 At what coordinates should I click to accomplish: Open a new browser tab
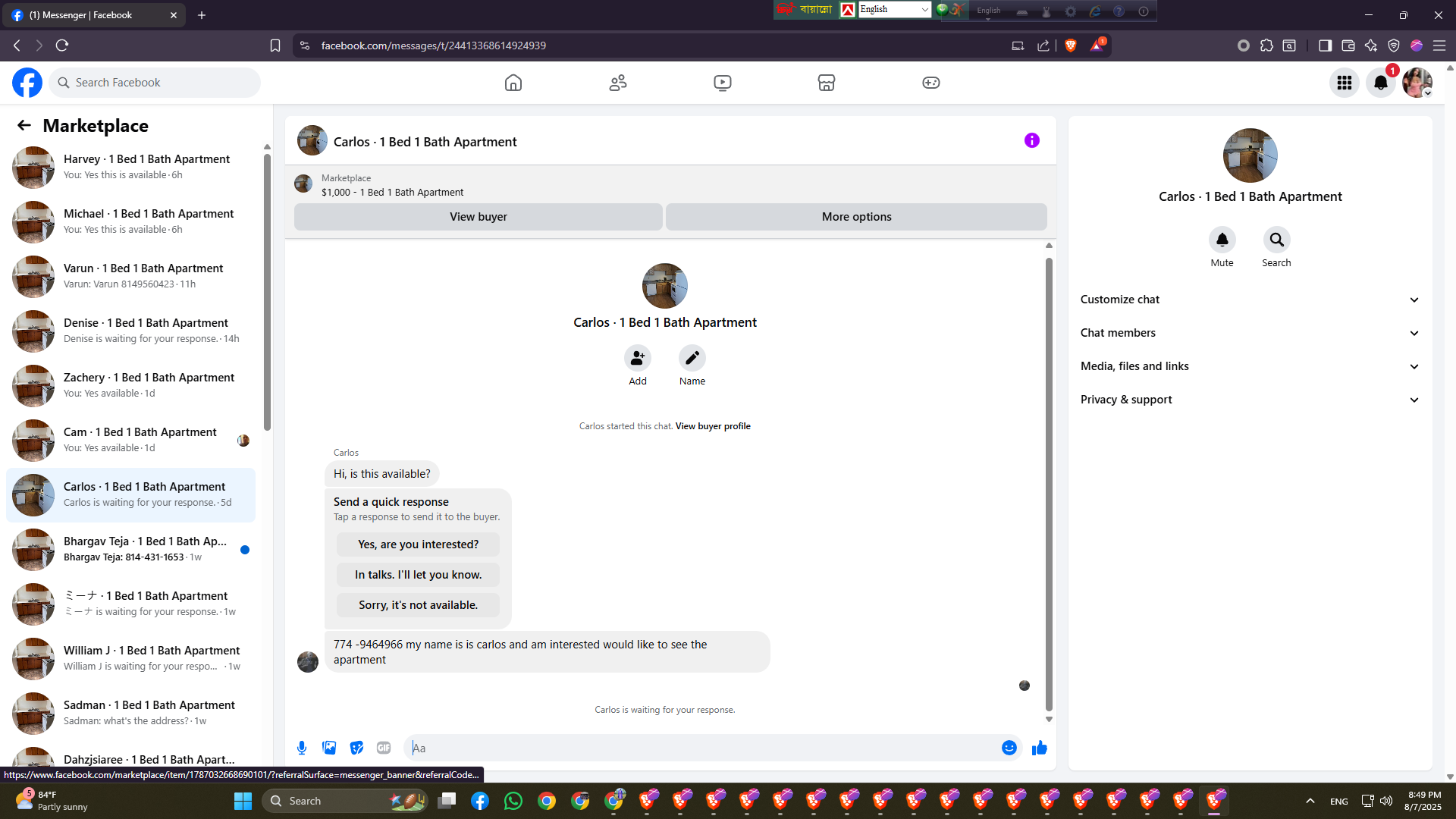[202, 15]
